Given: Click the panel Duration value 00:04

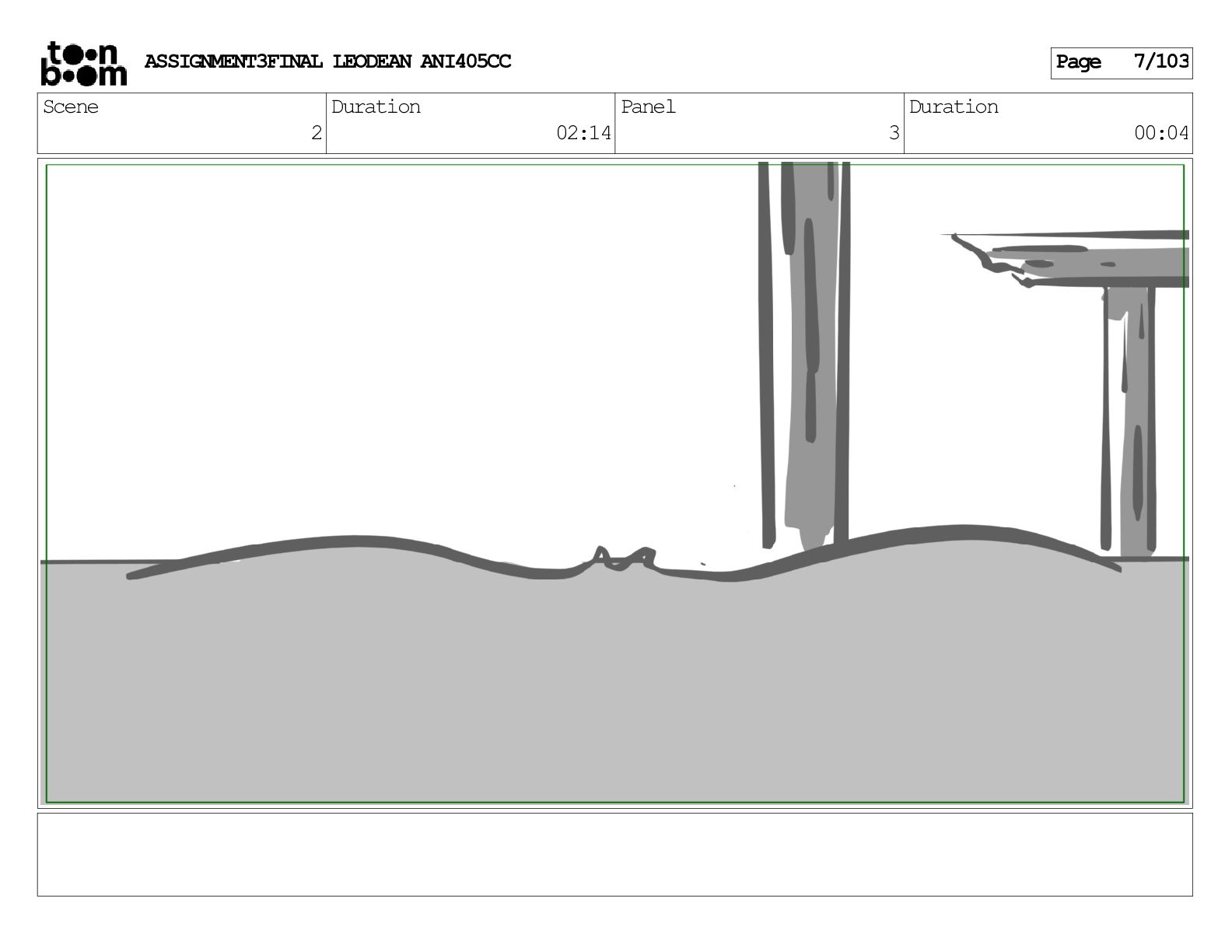Looking at the screenshot, I should click(1161, 133).
